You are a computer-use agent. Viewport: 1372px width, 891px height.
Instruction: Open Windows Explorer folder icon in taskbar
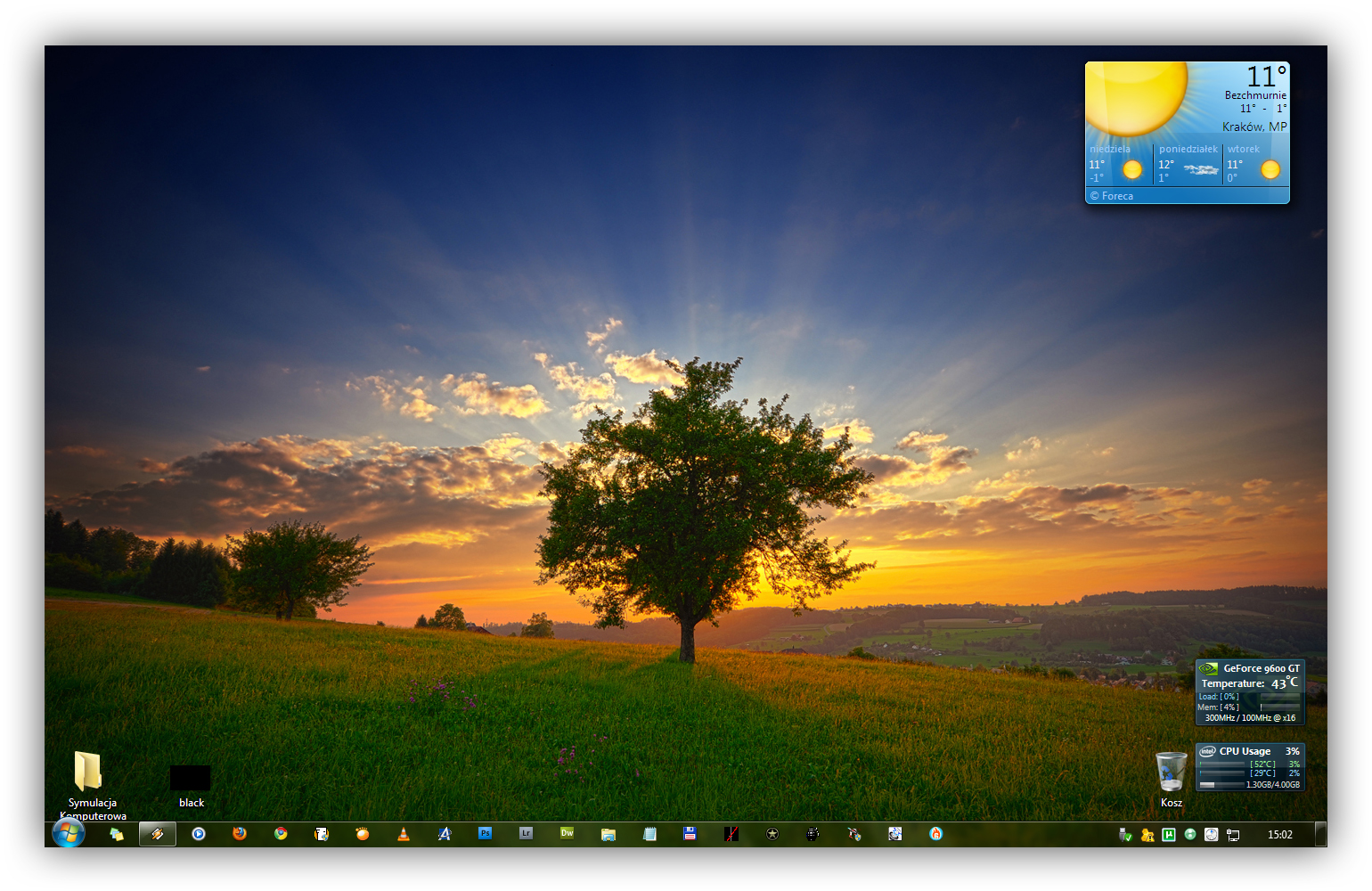[608, 834]
